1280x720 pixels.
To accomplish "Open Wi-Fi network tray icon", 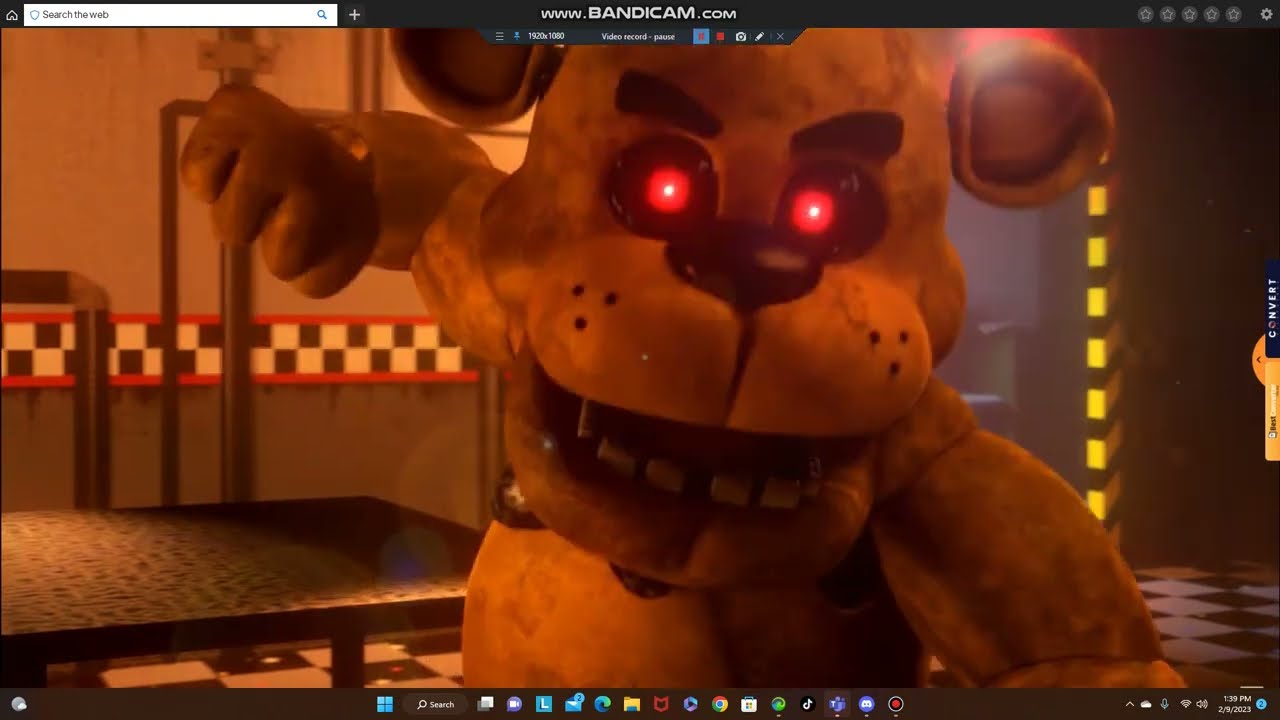I will tap(1186, 704).
